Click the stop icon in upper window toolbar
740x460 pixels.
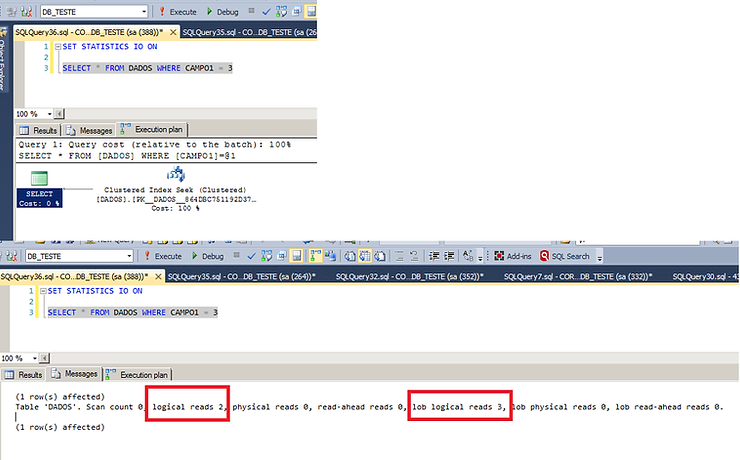click(x=252, y=11)
